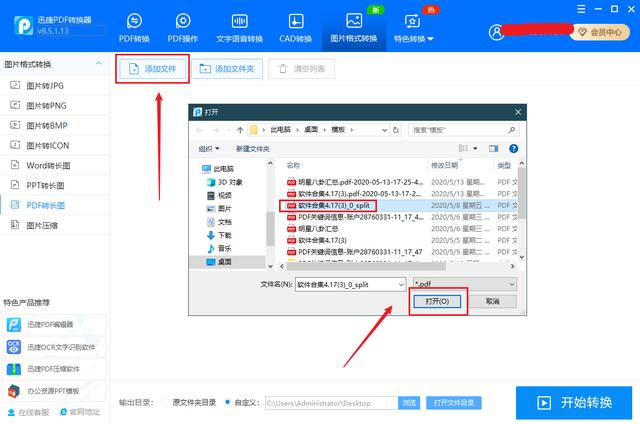Toggle the preview pane icon in dialog
The height and width of the screenshot is (424, 640).
click(493, 149)
